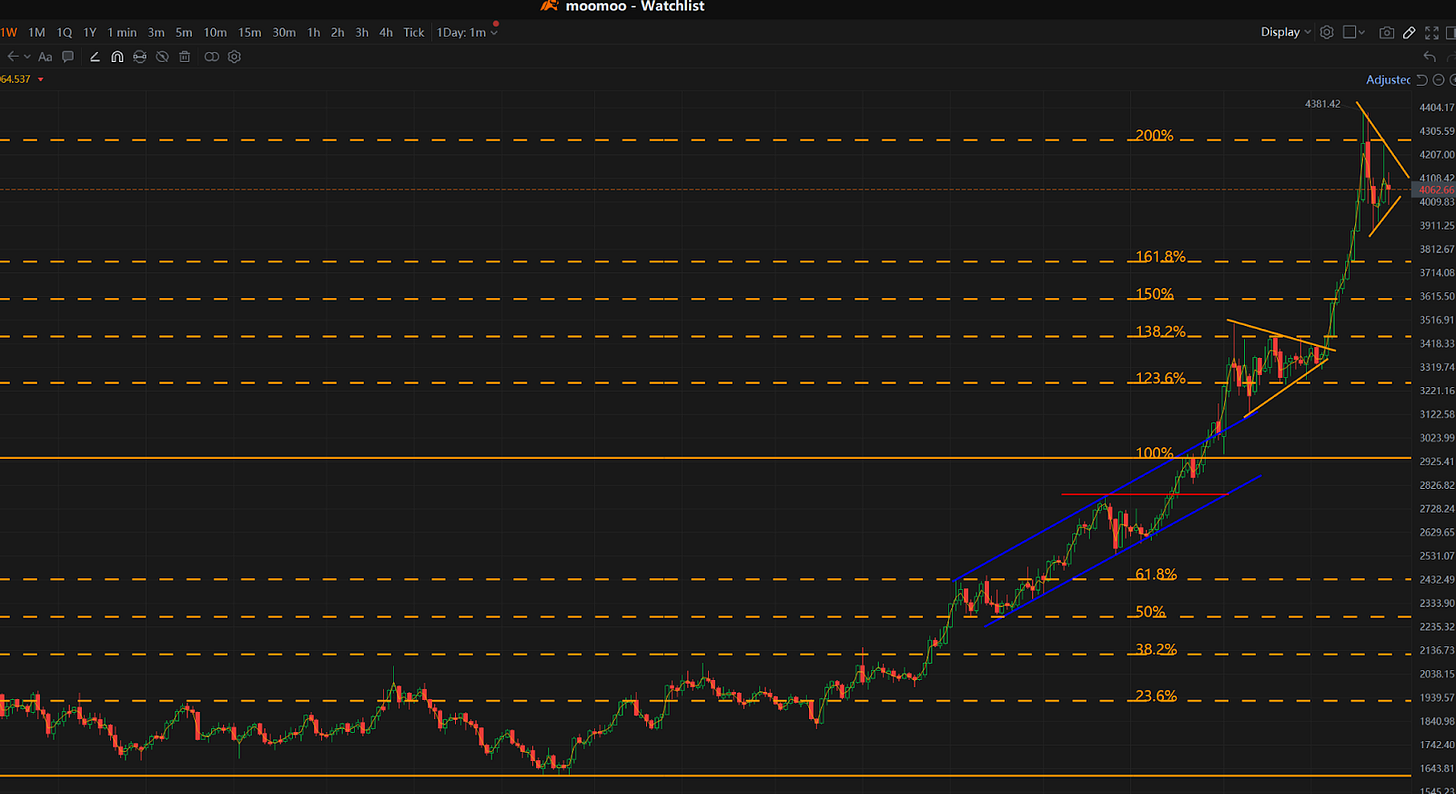Screen dimensions: 1456x794
Task: Select the 1h interval
Action: pyautogui.click(x=314, y=32)
